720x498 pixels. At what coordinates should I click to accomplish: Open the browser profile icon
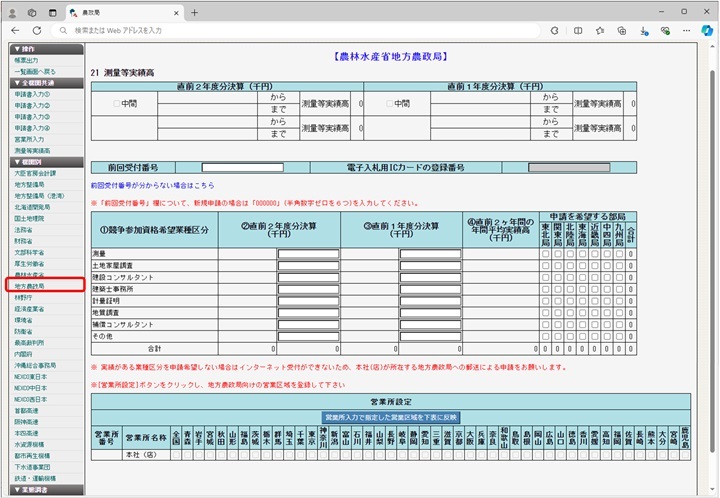pyautogui.click(x=12, y=13)
